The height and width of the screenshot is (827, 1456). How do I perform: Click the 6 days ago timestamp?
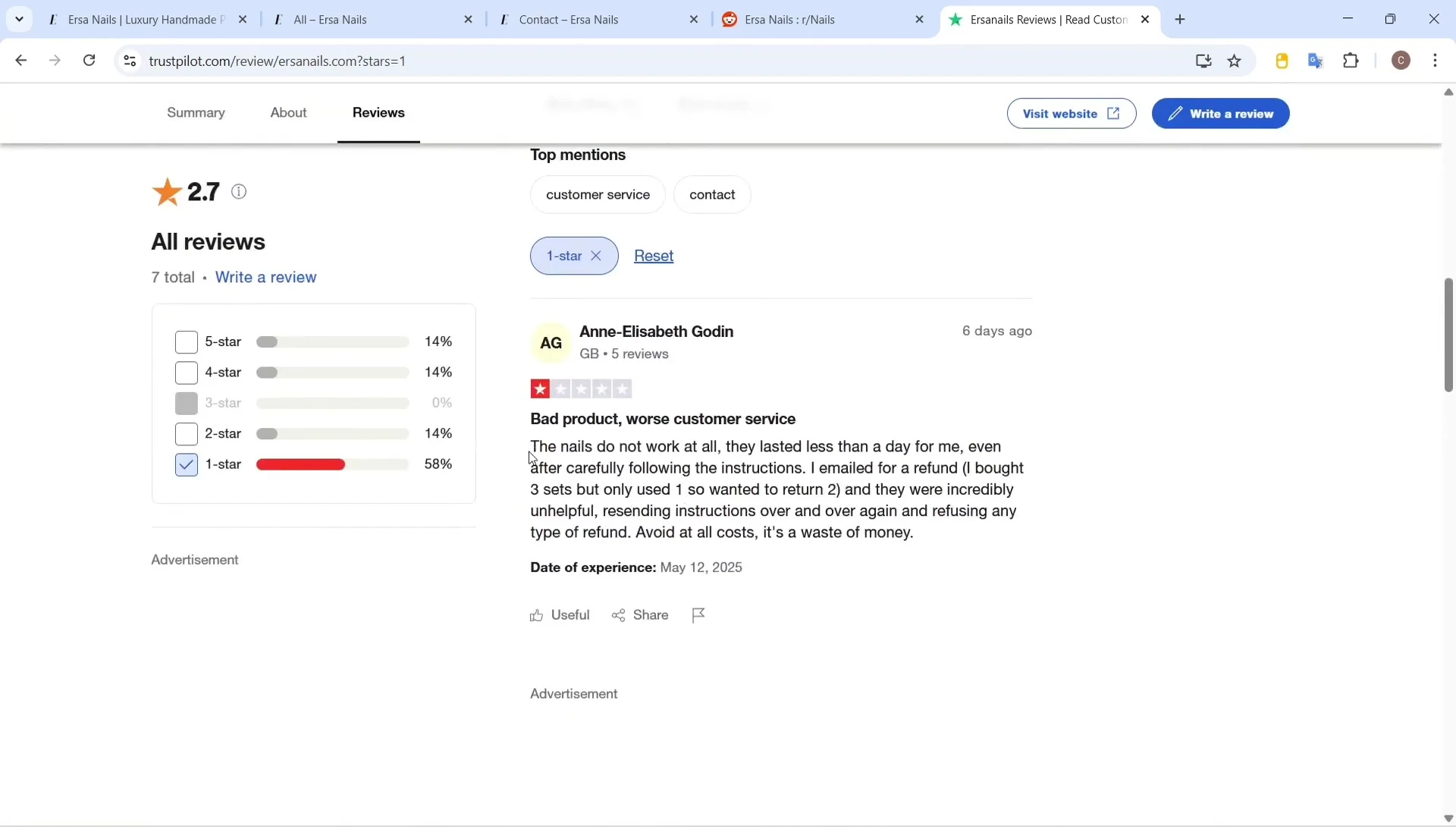coord(996,331)
